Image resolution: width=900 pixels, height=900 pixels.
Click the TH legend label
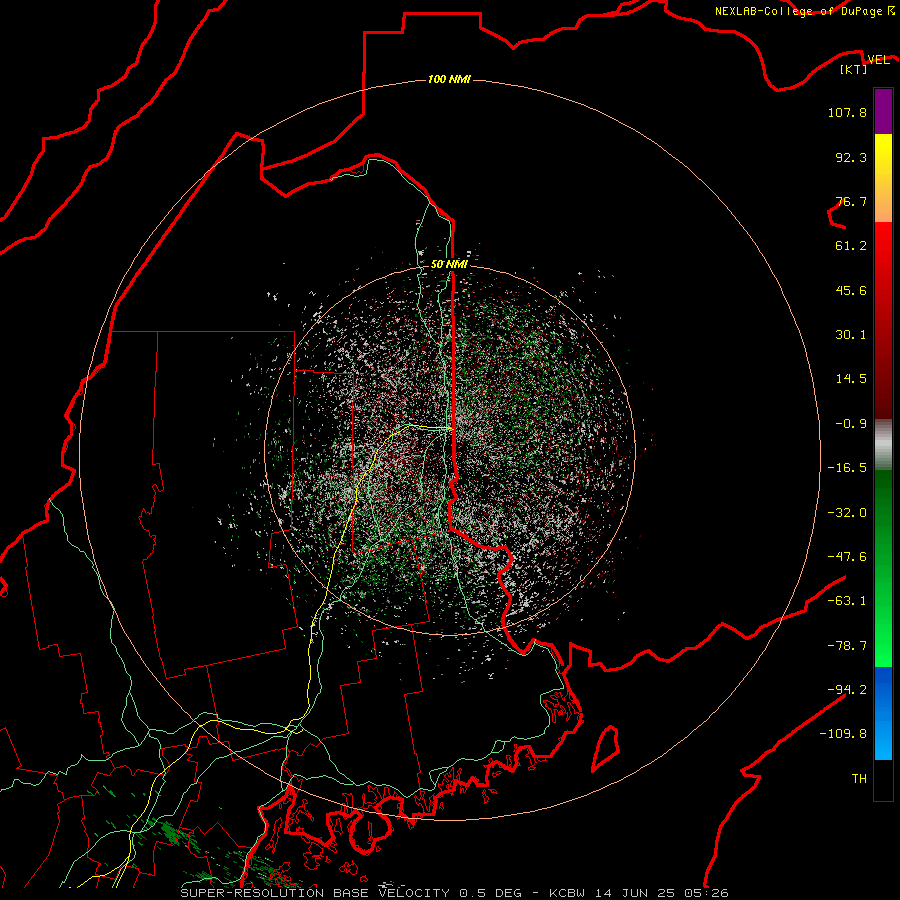click(859, 778)
